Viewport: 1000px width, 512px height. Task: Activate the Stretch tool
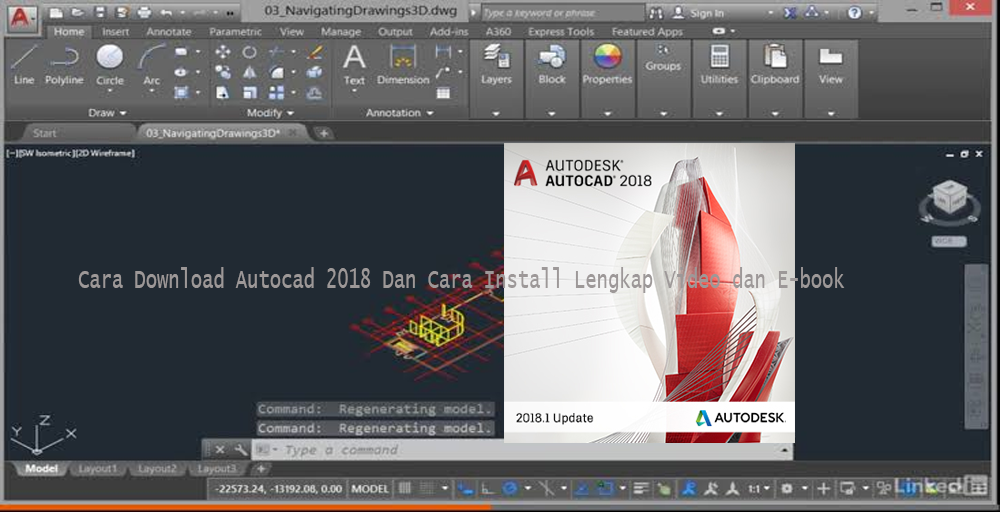(223, 93)
